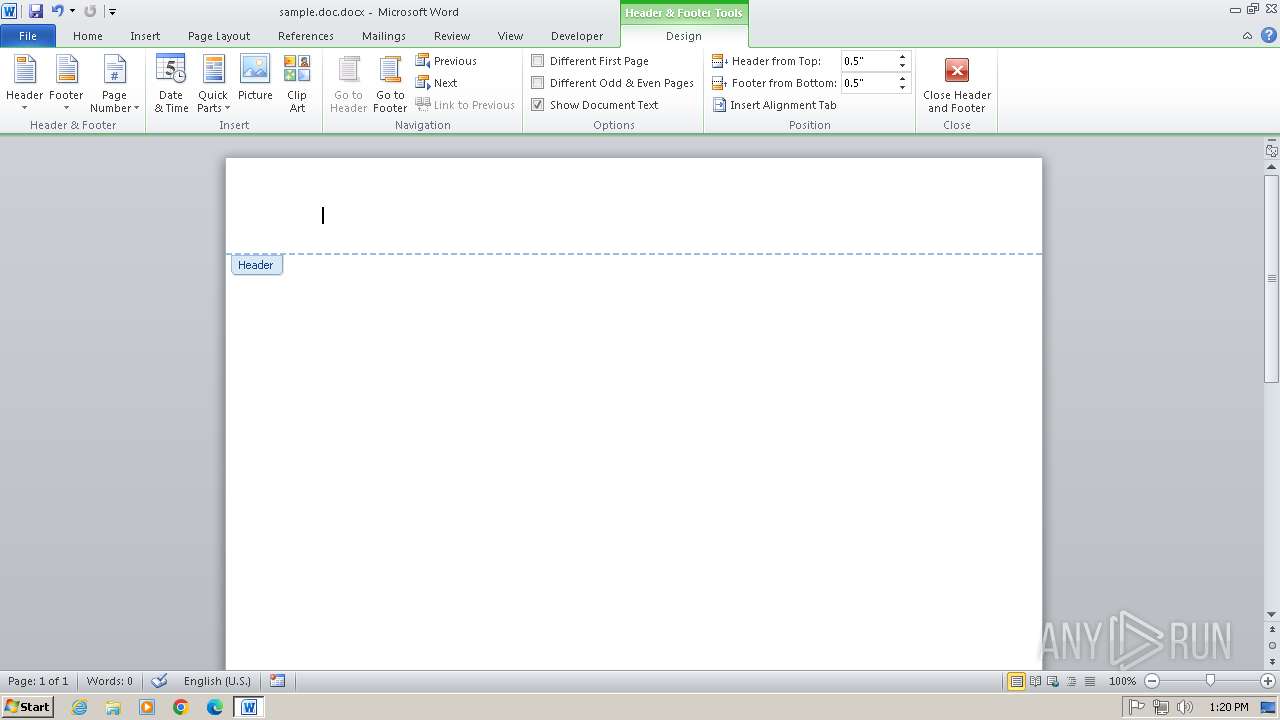This screenshot has width=1280, height=720.
Task: Open Google Chrome from taskbar
Action: point(181,707)
